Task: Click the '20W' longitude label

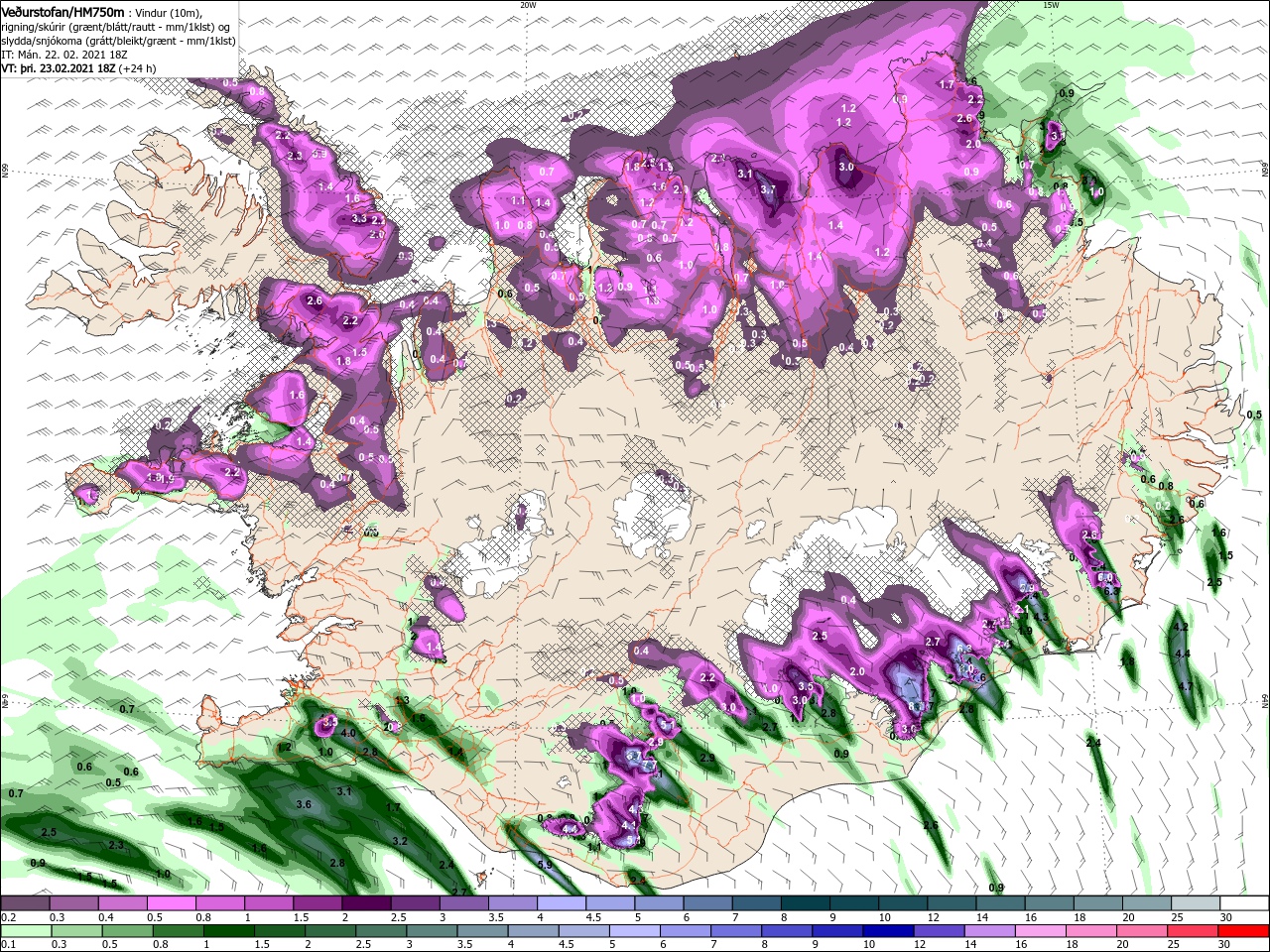Action: click(528, 5)
